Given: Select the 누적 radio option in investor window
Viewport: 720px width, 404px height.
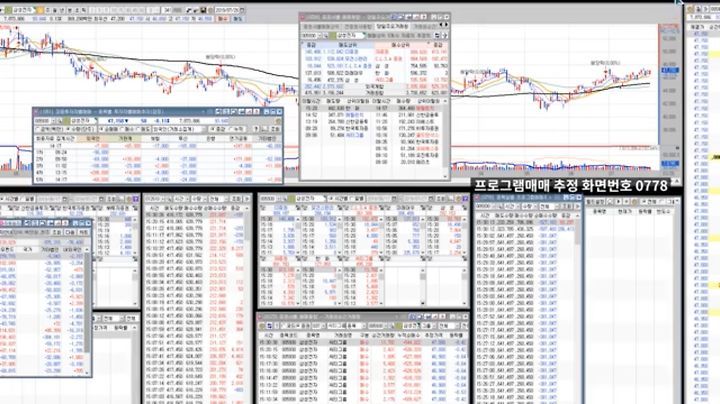Looking at the screenshot, I should (x=236, y=129).
